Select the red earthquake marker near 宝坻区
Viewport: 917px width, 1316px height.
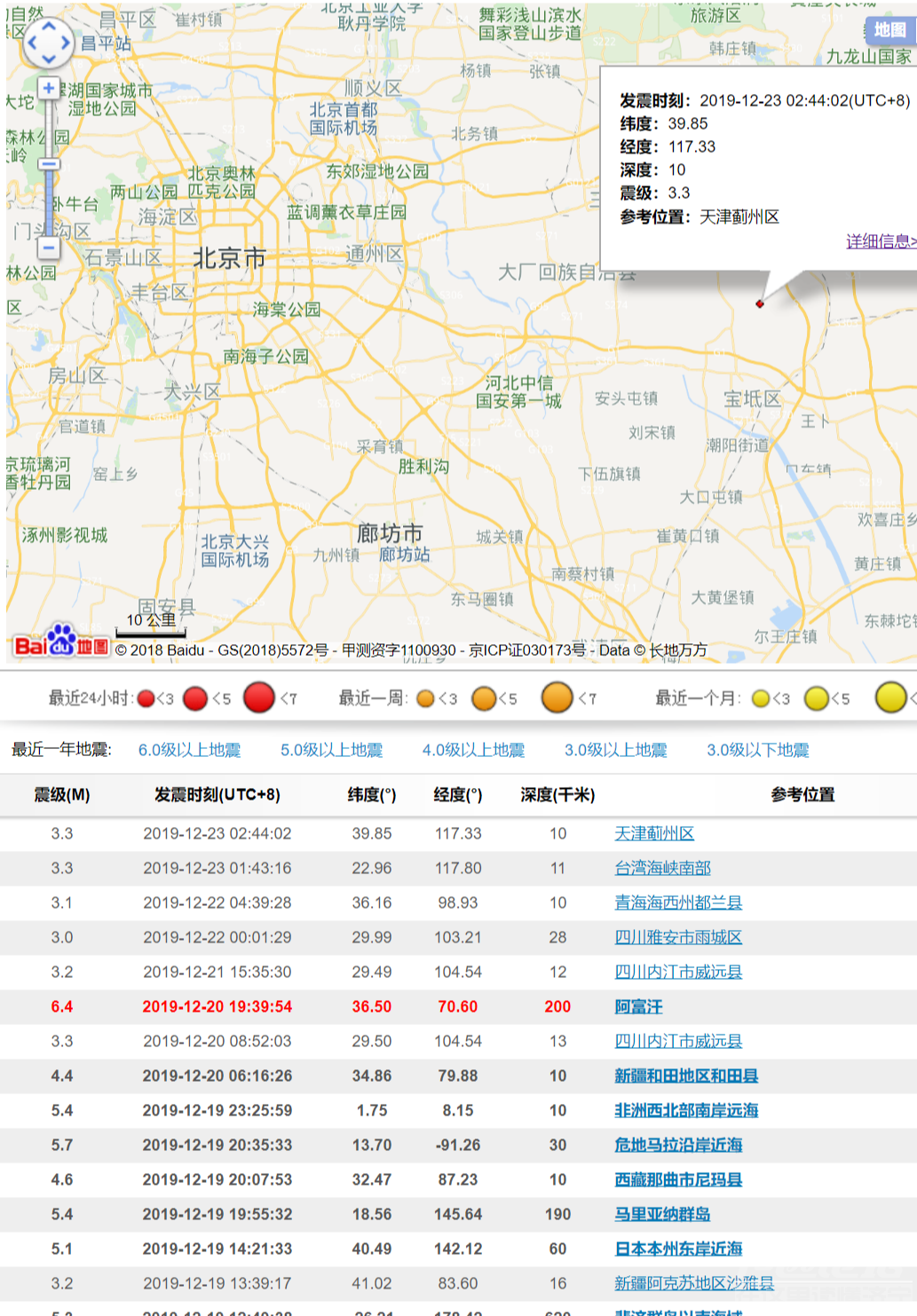pos(762,304)
